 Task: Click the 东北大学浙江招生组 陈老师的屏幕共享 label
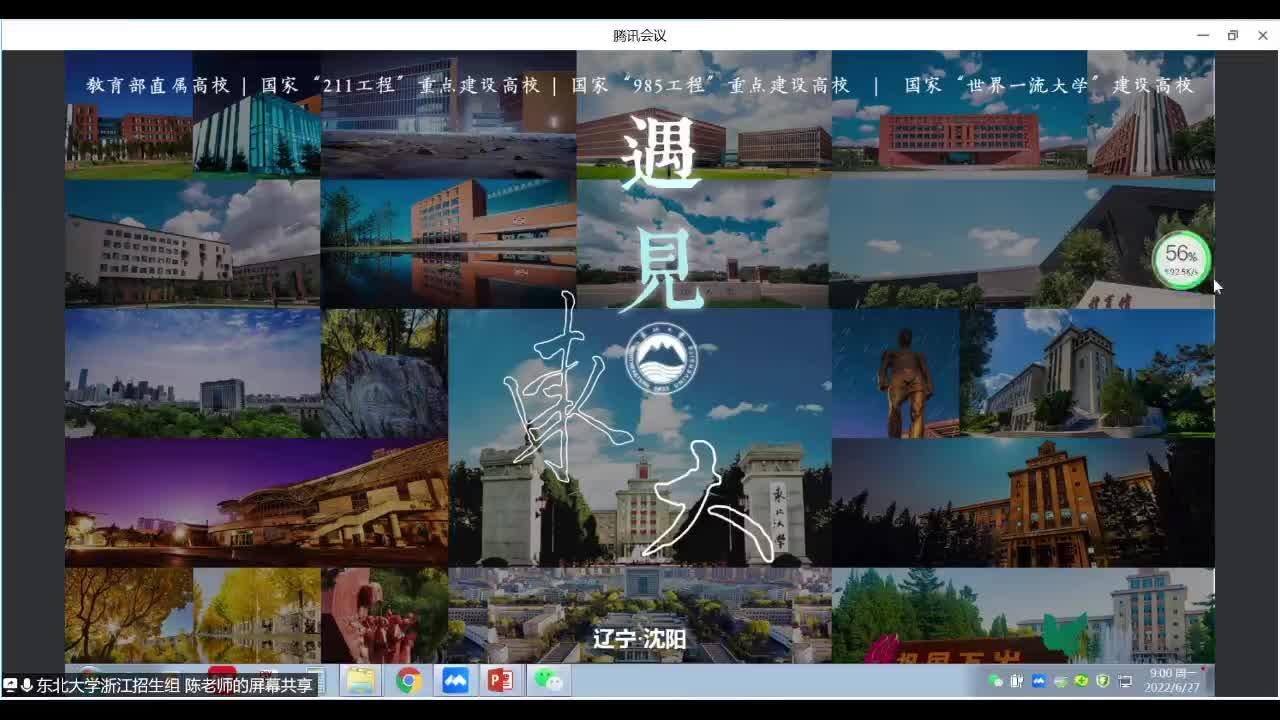click(x=175, y=685)
